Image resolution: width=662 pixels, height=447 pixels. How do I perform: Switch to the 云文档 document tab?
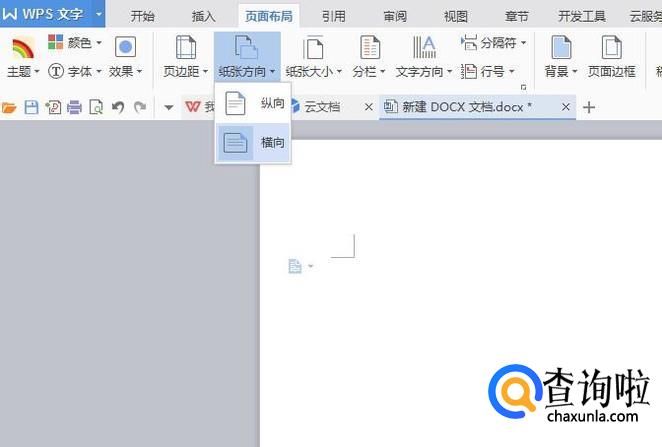pos(322,107)
